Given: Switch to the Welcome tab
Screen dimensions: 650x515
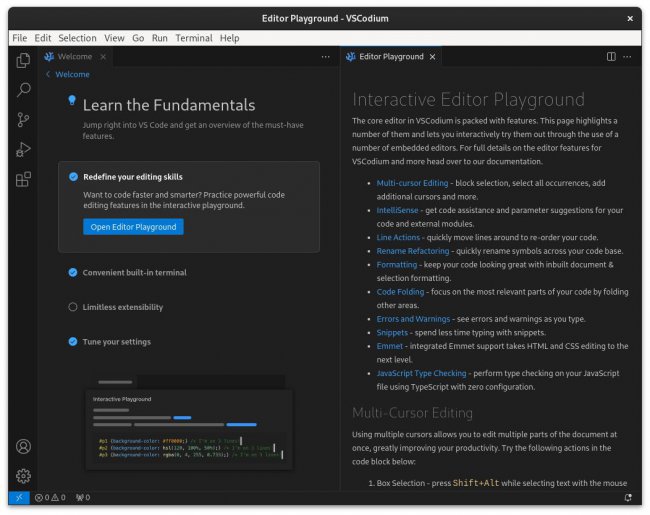Looking at the screenshot, I should 75,57.
